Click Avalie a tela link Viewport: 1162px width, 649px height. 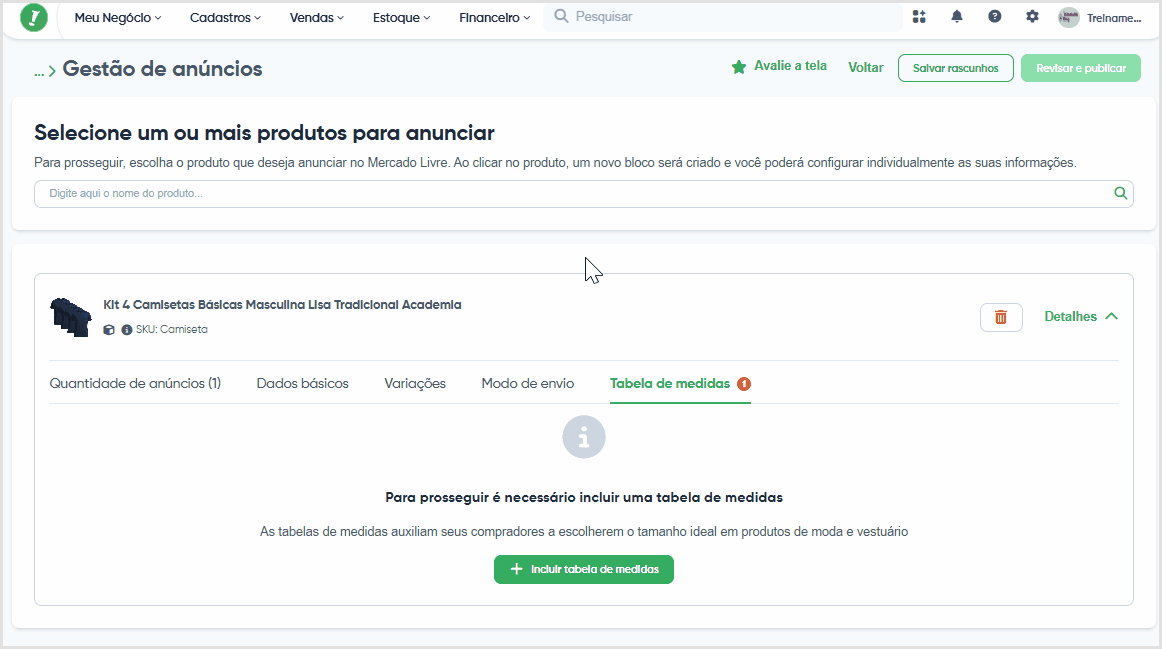tap(790, 66)
